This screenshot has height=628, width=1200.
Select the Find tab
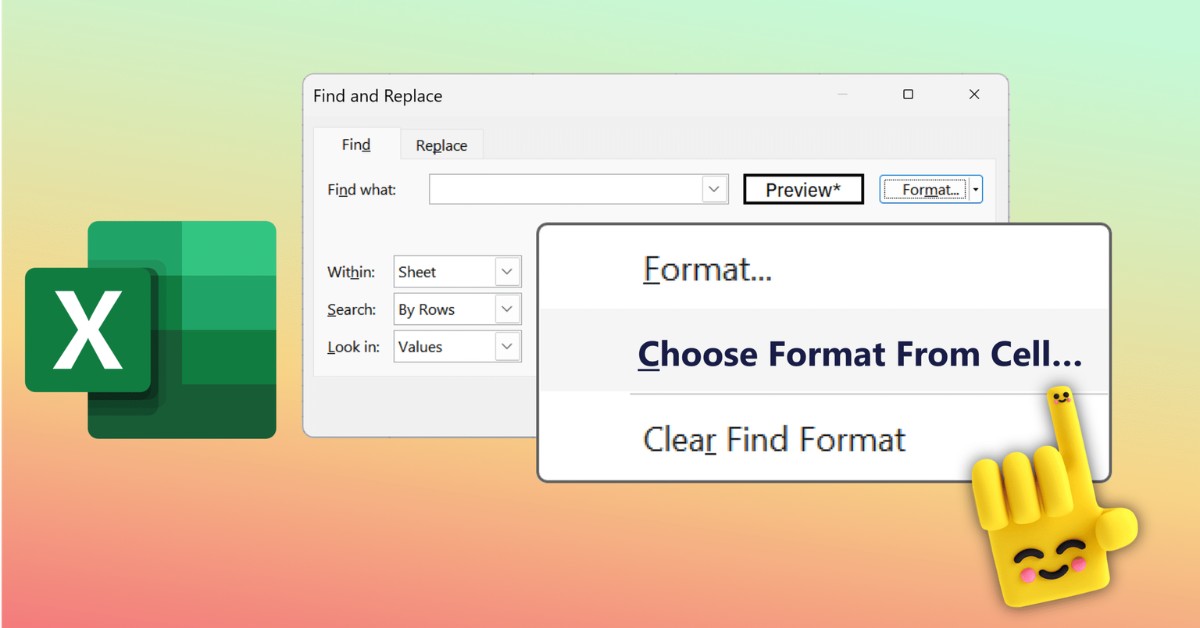click(x=356, y=145)
